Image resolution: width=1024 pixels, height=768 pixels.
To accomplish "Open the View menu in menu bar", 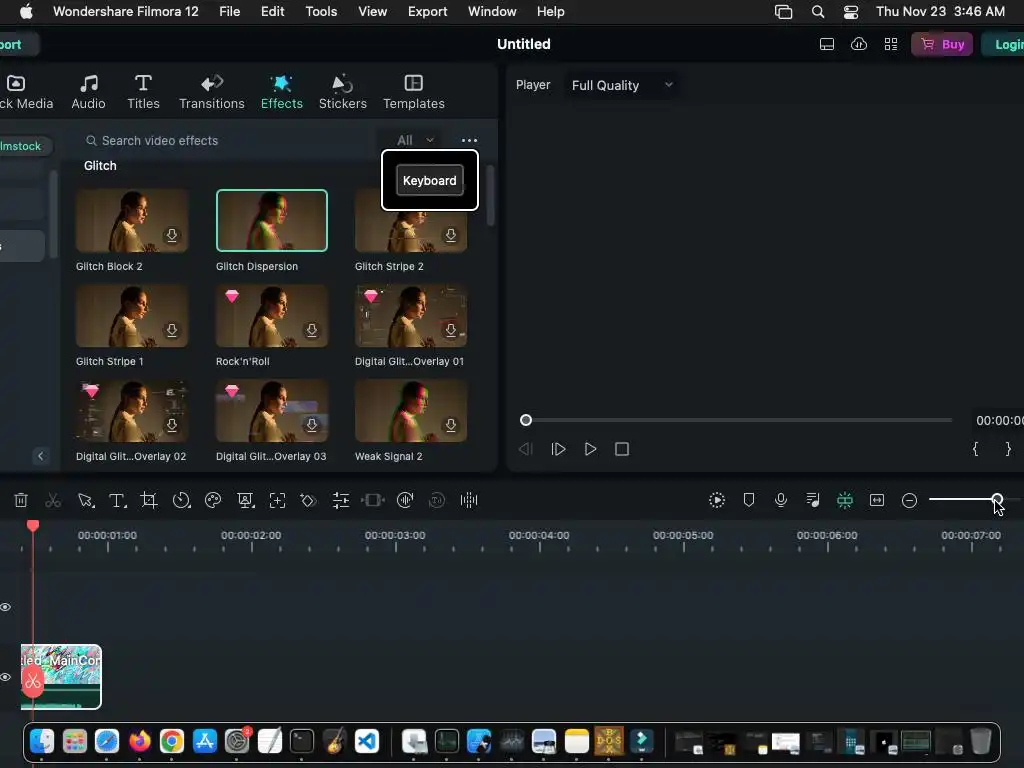I will point(372,12).
